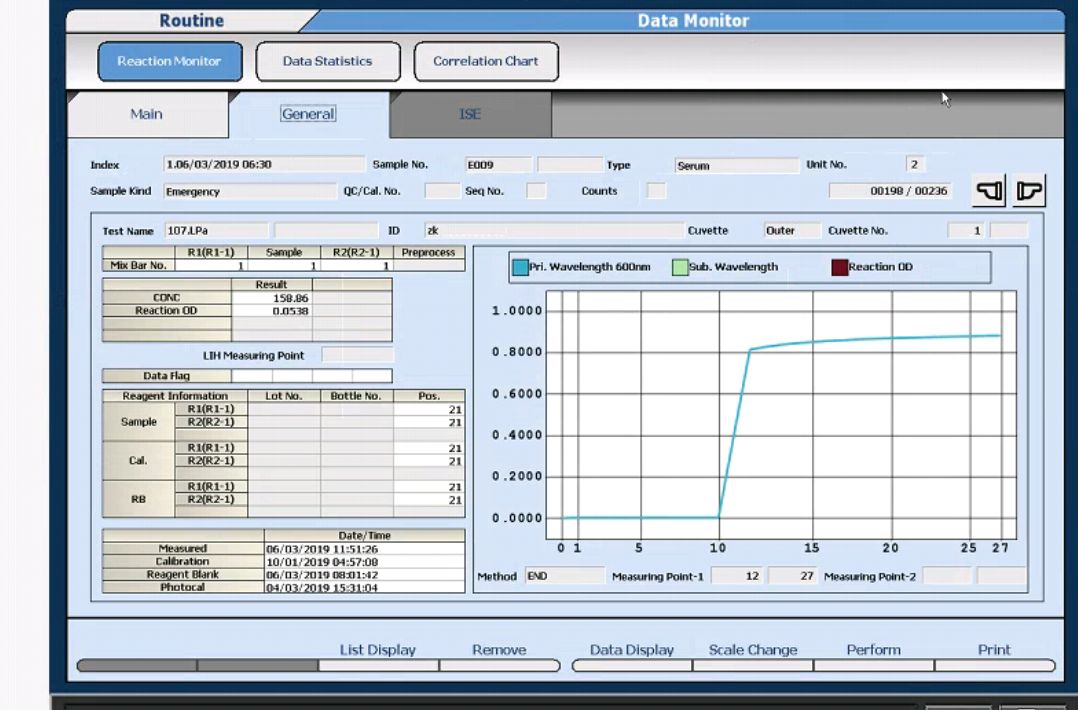Viewport: 1078px width, 710px height.
Task: Click the Print function button
Action: tap(995, 665)
